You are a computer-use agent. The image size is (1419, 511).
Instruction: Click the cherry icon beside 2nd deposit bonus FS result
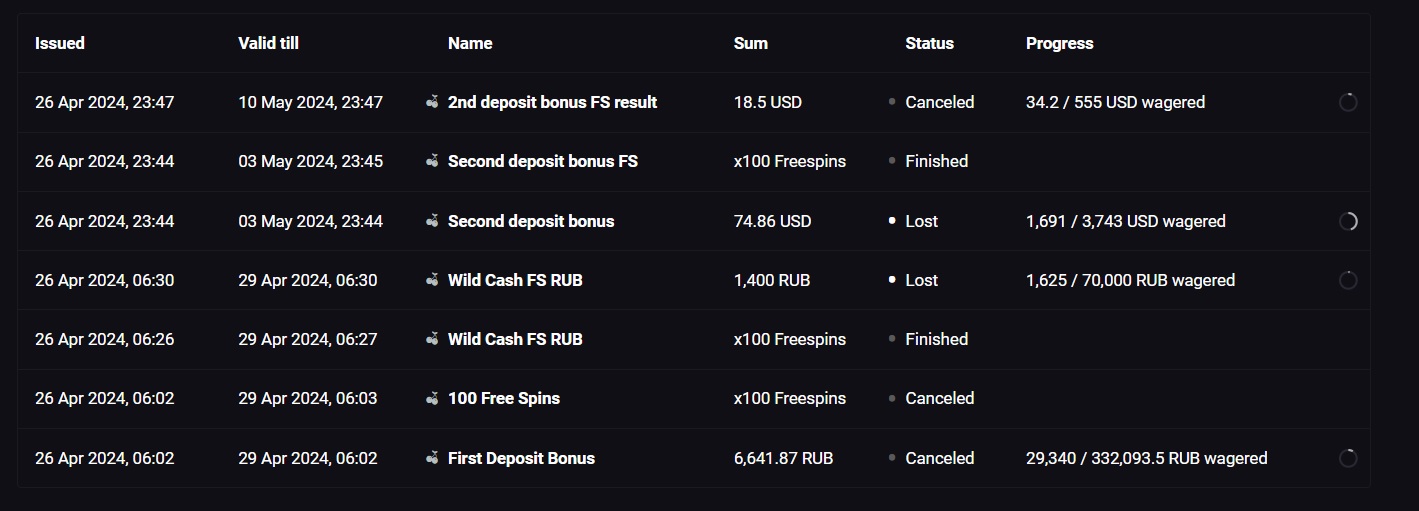tap(432, 102)
